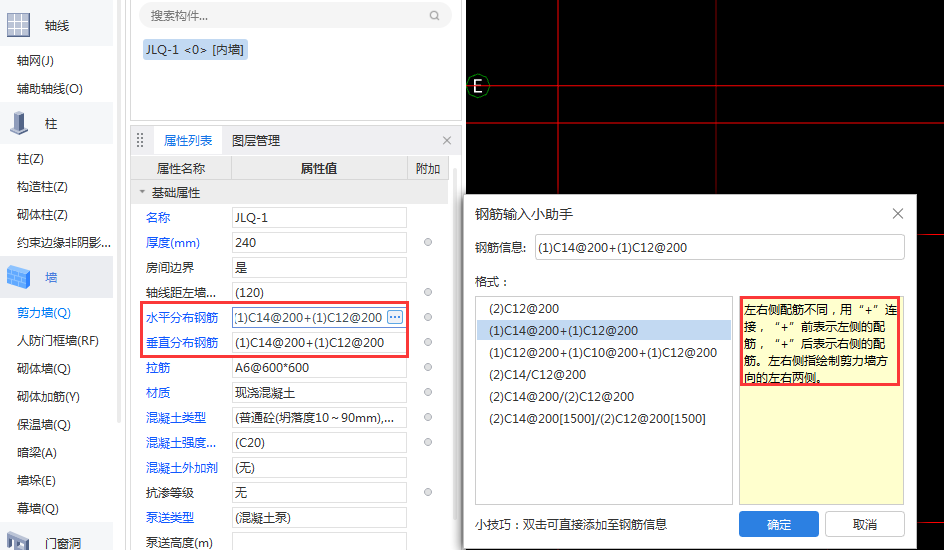
Task: Switch to 属性列表 tab
Action: 188,141
